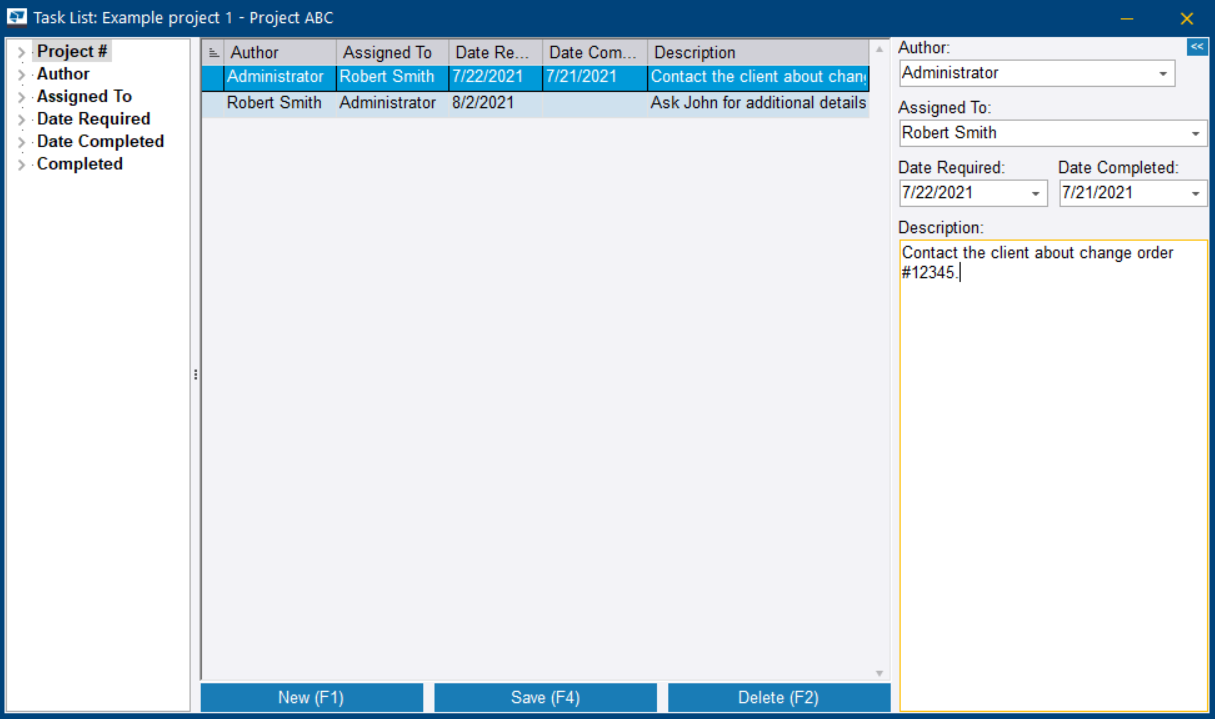The image size is (1215, 719).
Task: Click the sort indicator icon in grid header
Action: 213,52
